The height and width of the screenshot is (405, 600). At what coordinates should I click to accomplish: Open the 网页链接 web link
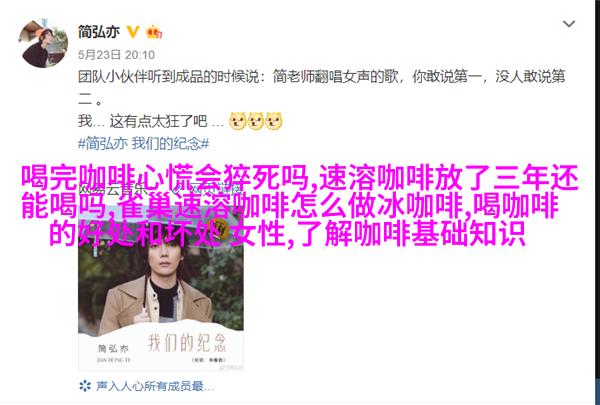coord(217,189)
